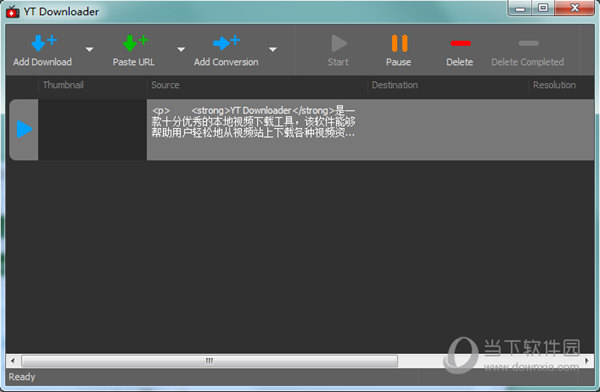Pause downloads with the orange Pause icon
Viewport: 600px width, 392px height.
pos(399,43)
